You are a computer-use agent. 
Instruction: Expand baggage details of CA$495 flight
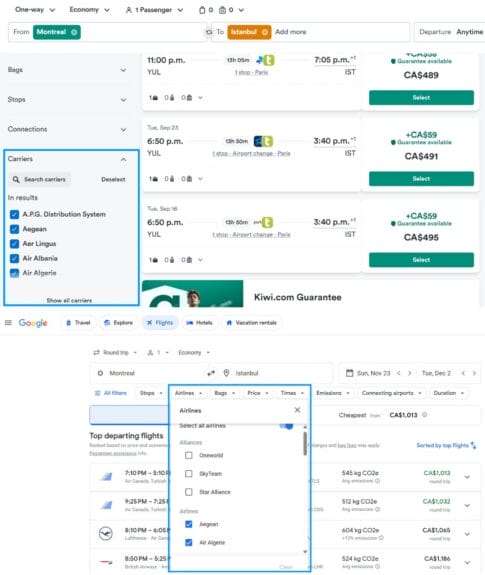(x=200, y=260)
